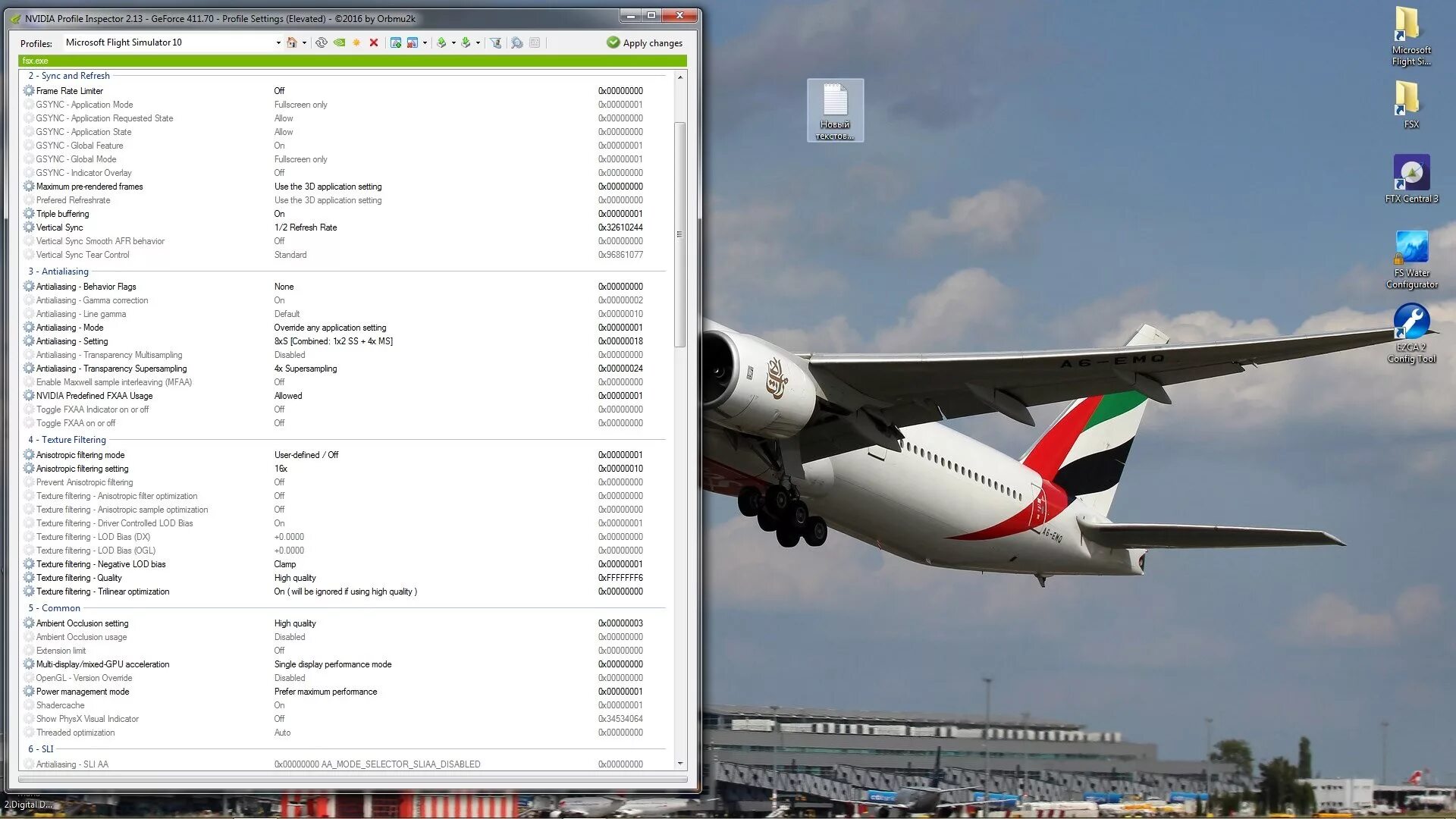Click the import profiles icon
Image resolution: width=1456 pixels, height=819 pixels.
pos(466,43)
